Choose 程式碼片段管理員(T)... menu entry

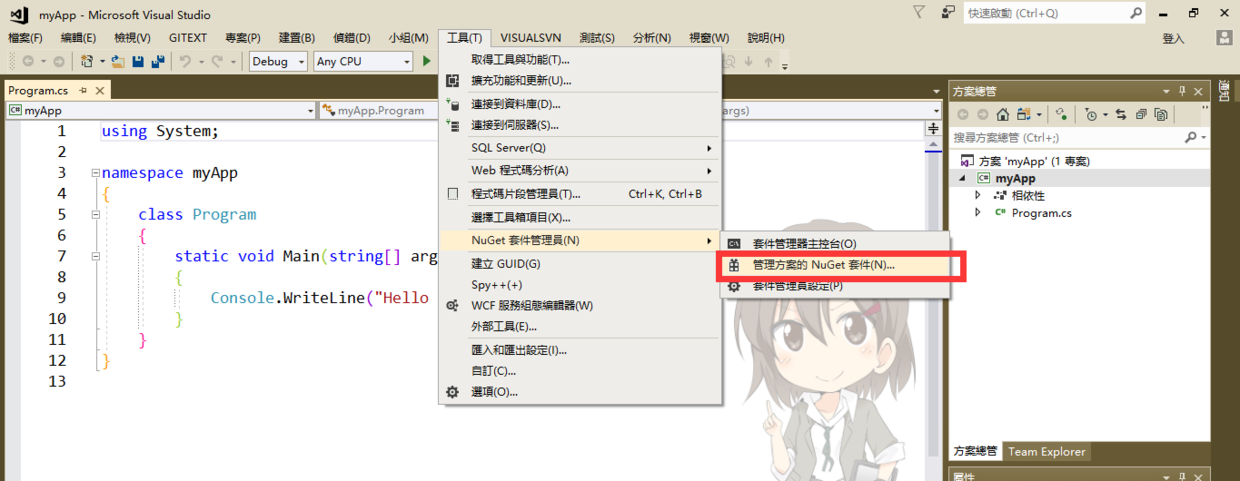tap(580, 194)
